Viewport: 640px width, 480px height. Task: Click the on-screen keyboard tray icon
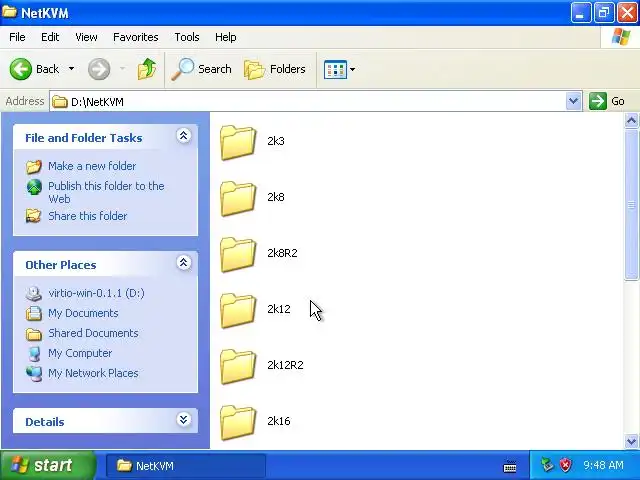(x=510, y=466)
